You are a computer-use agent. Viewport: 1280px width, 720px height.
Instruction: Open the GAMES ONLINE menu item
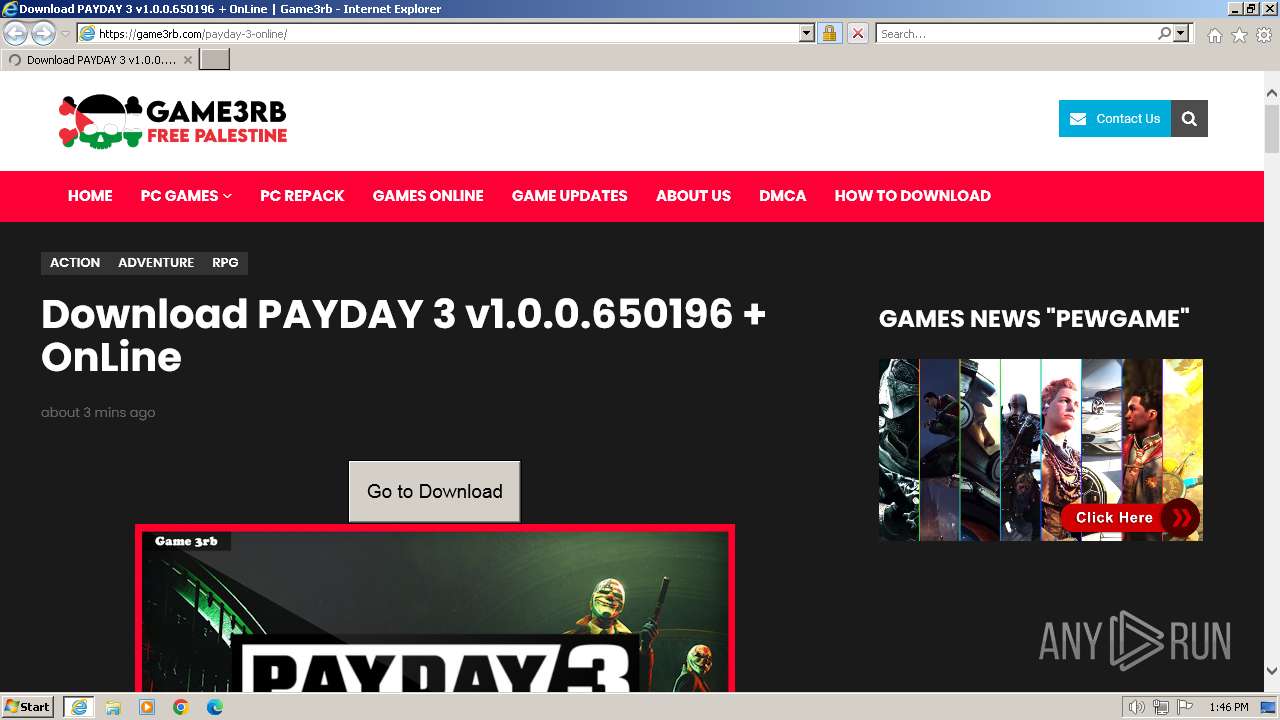coord(428,196)
